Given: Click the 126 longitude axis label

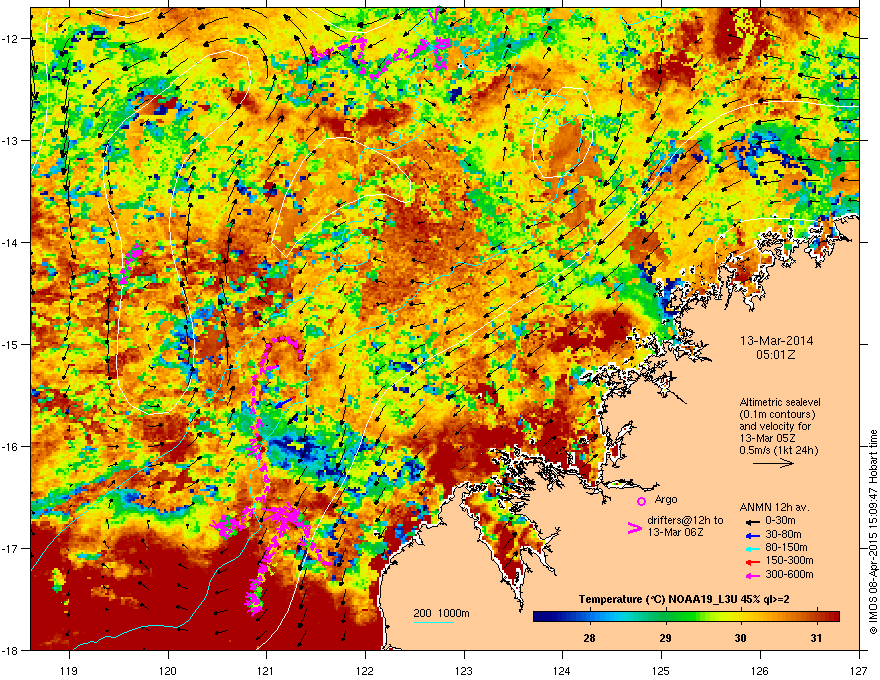Looking at the screenshot, I should pyautogui.click(x=760, y=670).
